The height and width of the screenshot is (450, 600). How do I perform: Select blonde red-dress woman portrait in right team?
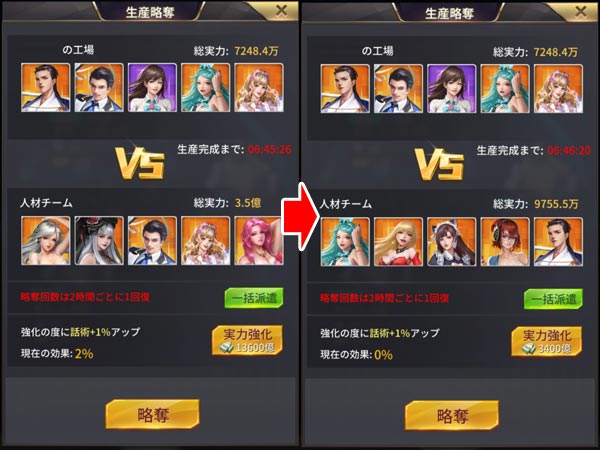[399, 242]
